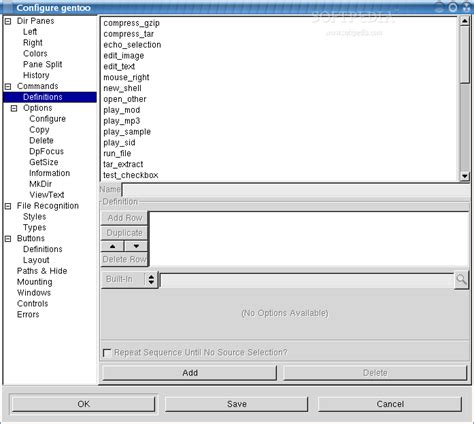Select play_mod in command list
The width and height of the screenshot is (474, 424).
(x=122, y=110)
